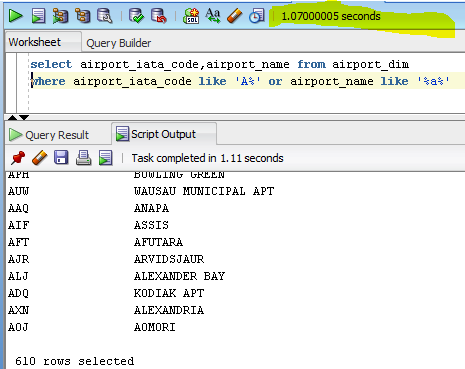This screenshot has height=369, width=465.
Task: Click the AJR output row code
Action: [19, 259]
